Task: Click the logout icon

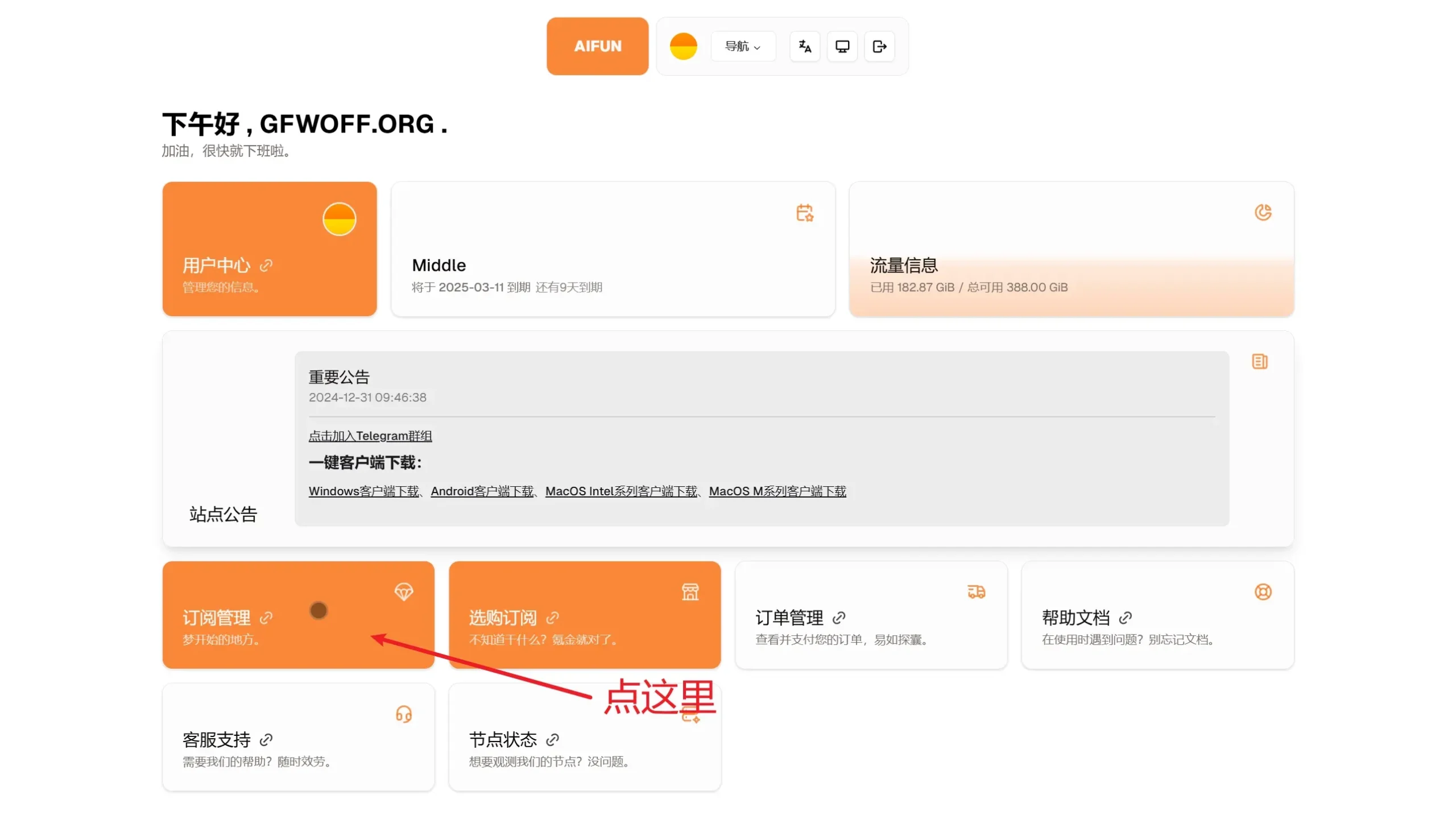Action: click(879, 46)
